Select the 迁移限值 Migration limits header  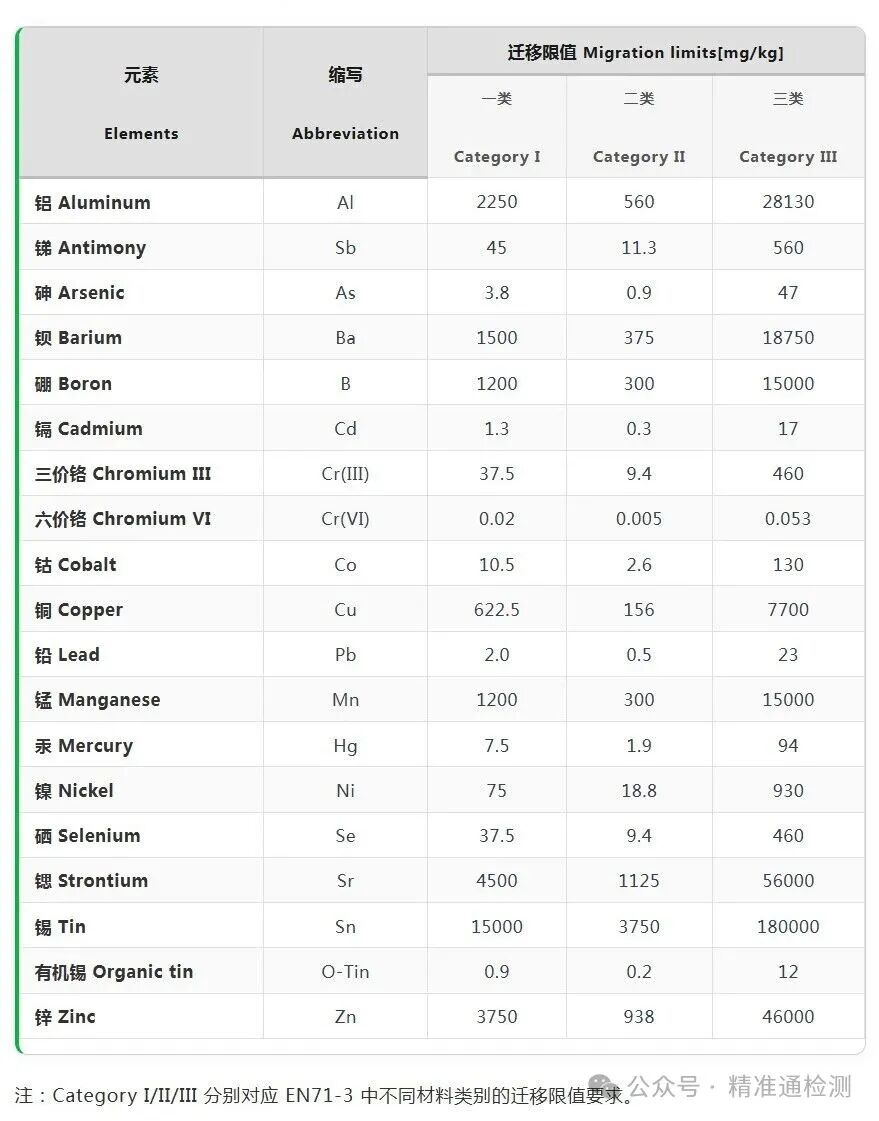(x=646, y=52)
